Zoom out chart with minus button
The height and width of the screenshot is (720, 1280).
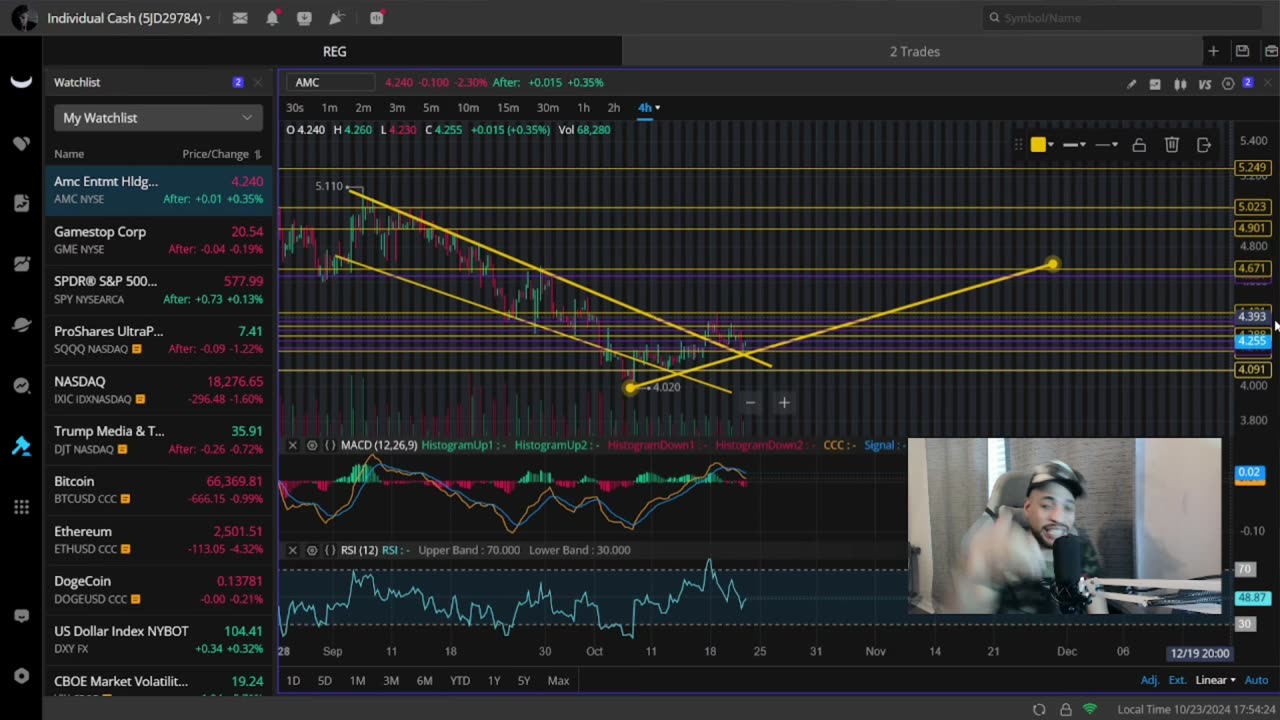pos(750,403)
